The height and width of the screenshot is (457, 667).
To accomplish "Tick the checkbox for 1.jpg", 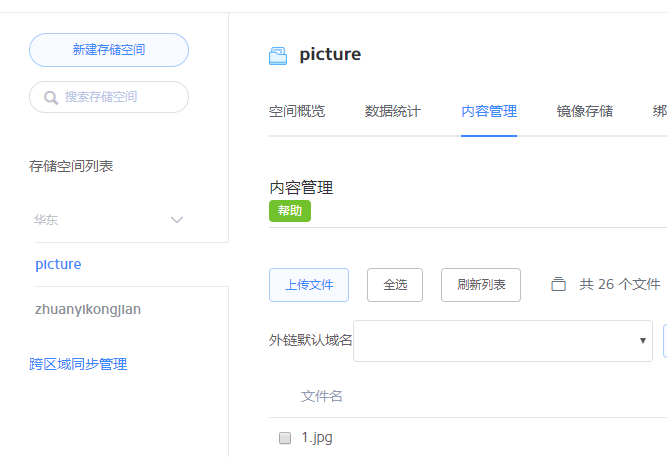I will pos(285,438).
